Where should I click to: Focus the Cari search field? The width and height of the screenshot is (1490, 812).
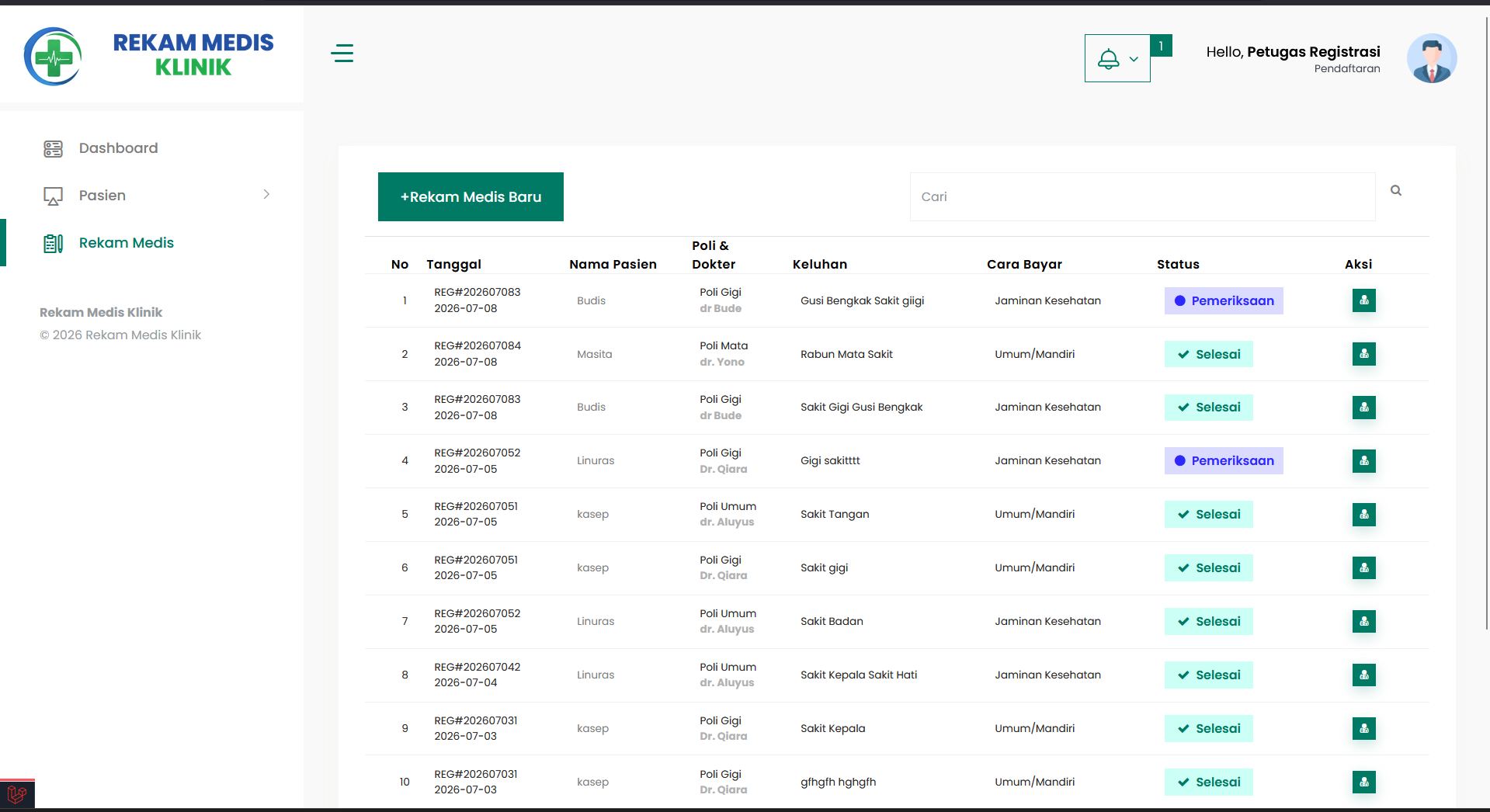1142,197
